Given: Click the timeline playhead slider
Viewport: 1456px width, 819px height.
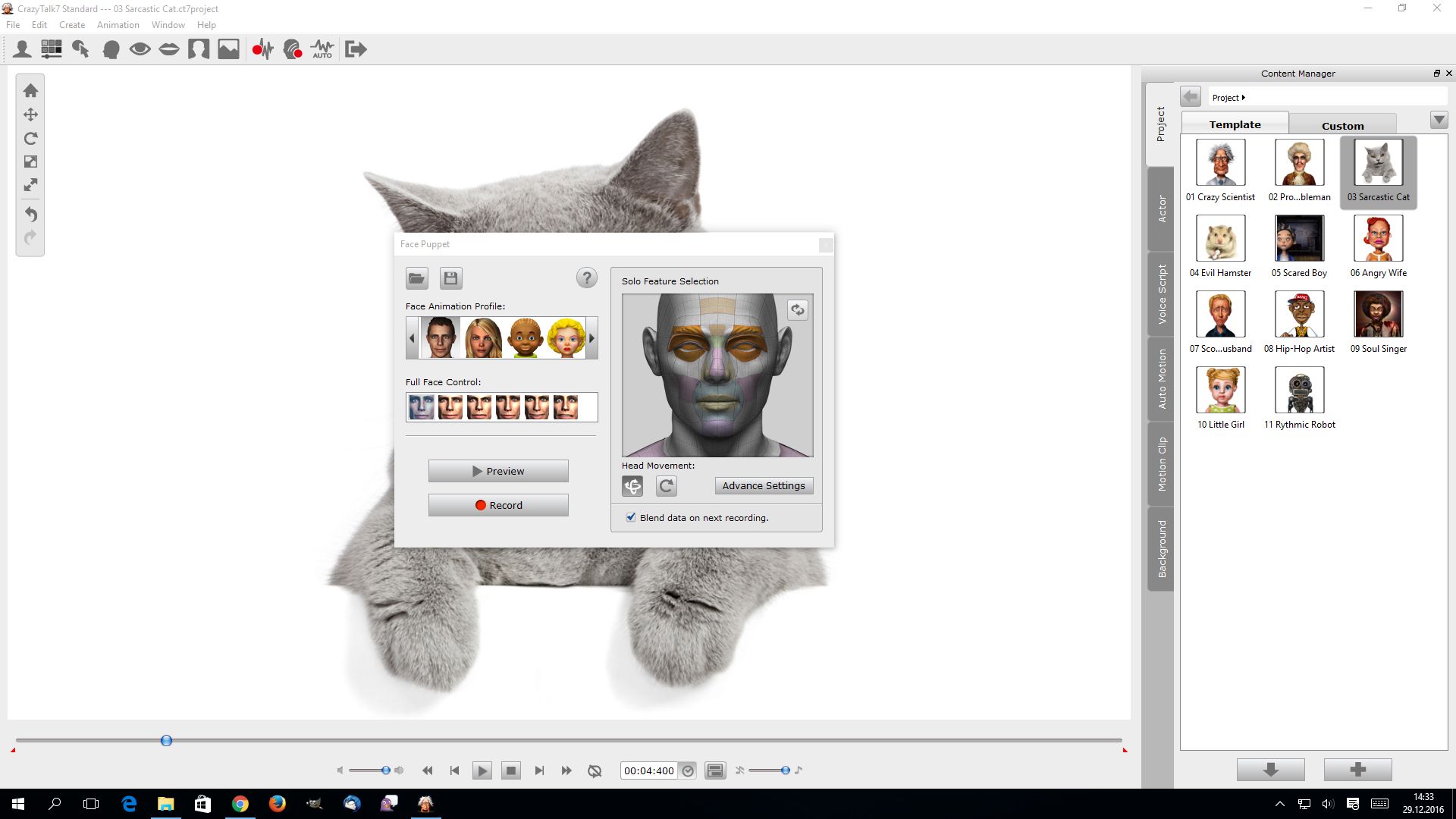Looking at the screenshot, I should coord(166,741).
